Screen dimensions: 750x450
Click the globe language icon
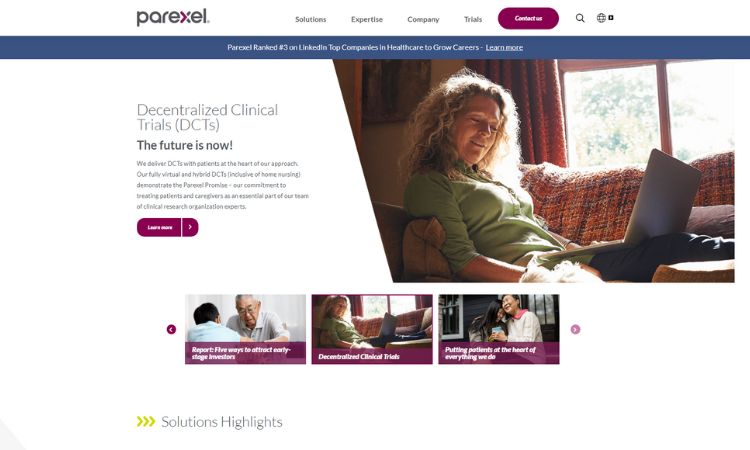coord(601,18)
